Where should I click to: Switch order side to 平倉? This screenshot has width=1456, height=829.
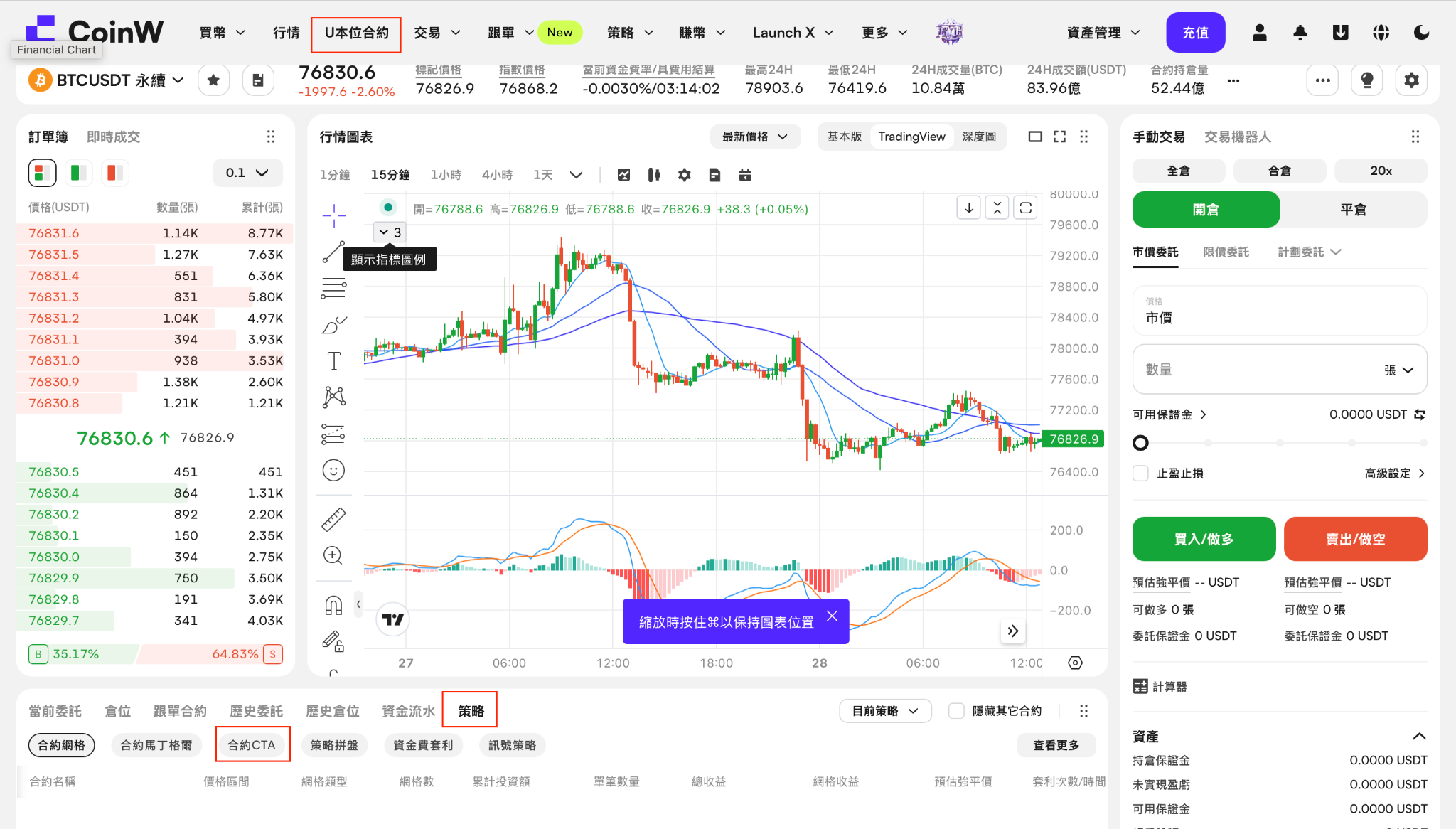(1353, 210)
